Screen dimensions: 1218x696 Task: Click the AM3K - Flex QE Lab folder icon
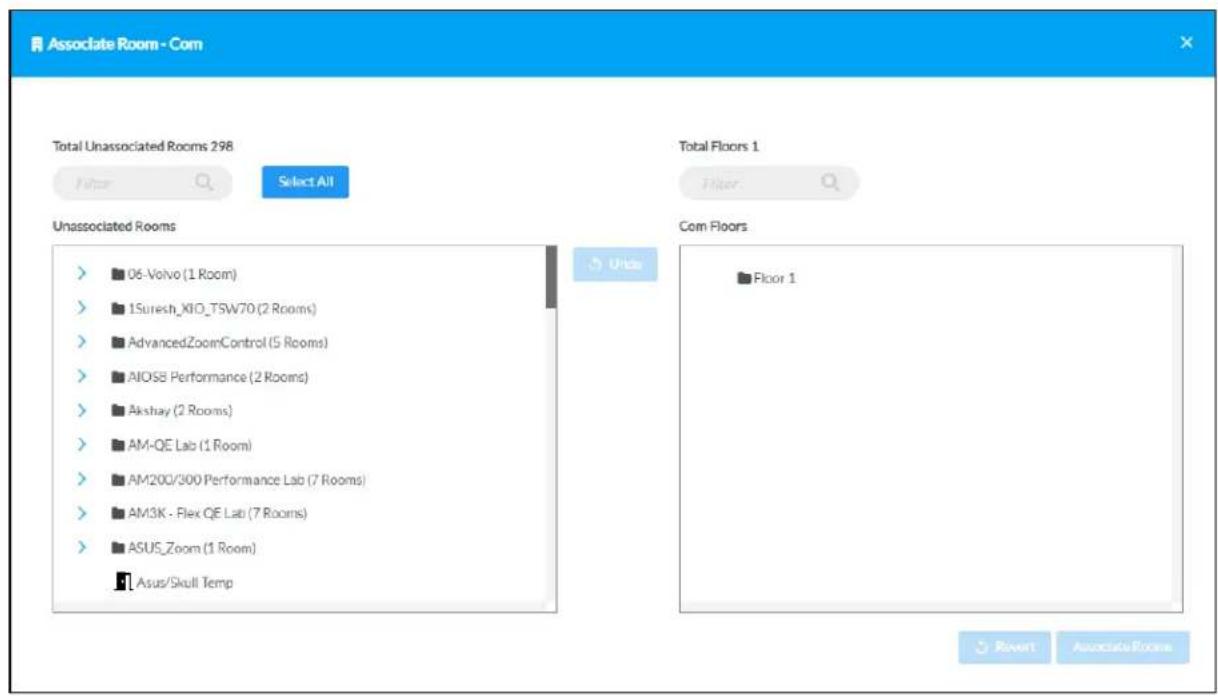pos(118,514)
